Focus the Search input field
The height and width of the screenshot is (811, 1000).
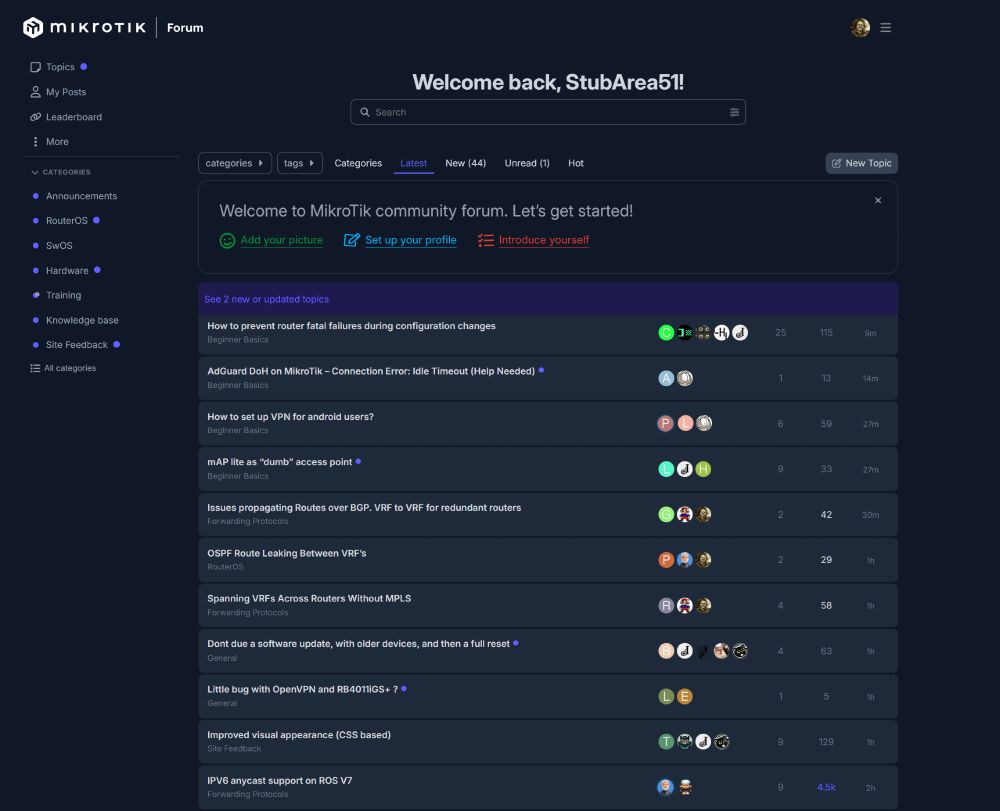(548, 112)
